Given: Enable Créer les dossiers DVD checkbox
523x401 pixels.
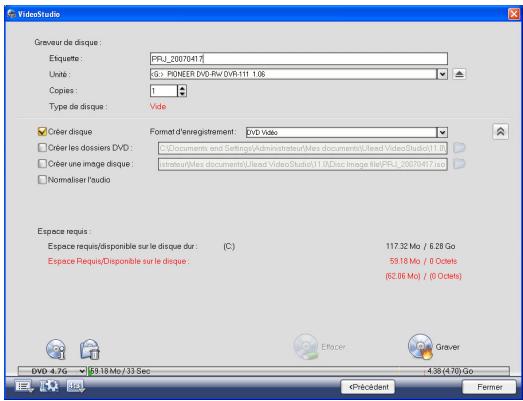Looking at the screenshot, I should click(x=42, y=147).
